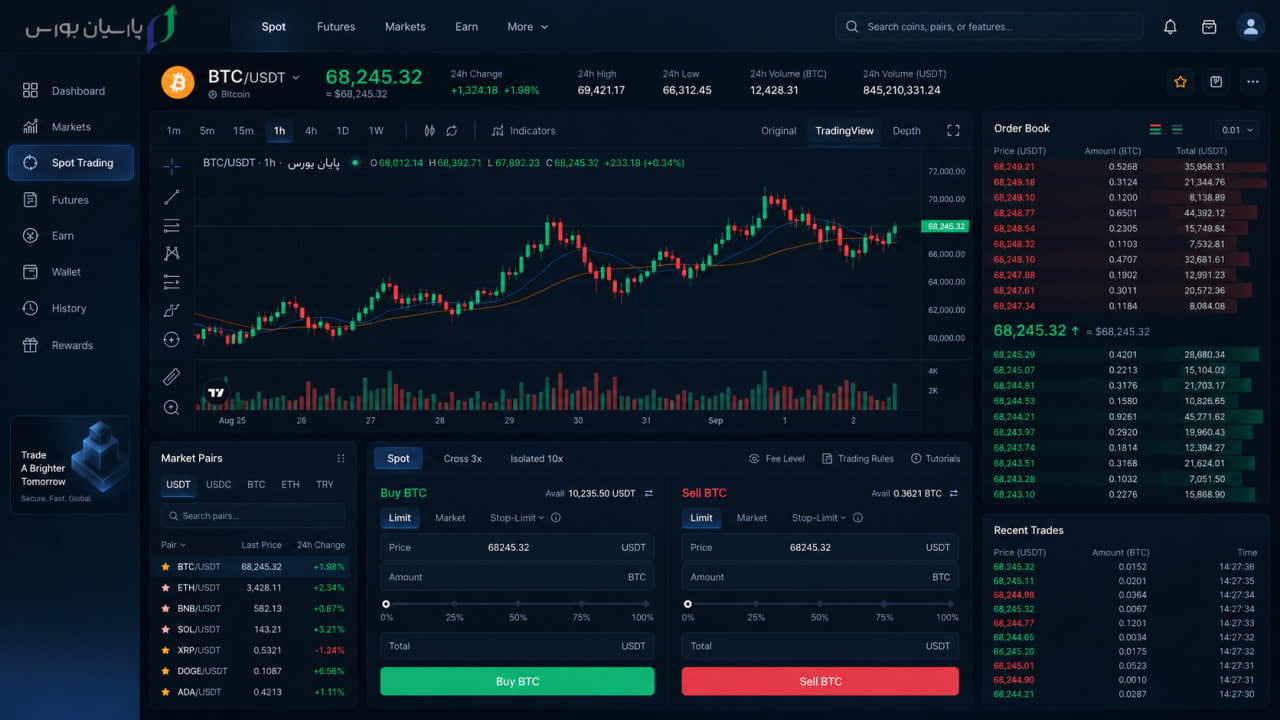The height and width of the screenshot is (720, 1280).
Task: Expand the More menu in top navigation
Action: click(x=528, y=27)
